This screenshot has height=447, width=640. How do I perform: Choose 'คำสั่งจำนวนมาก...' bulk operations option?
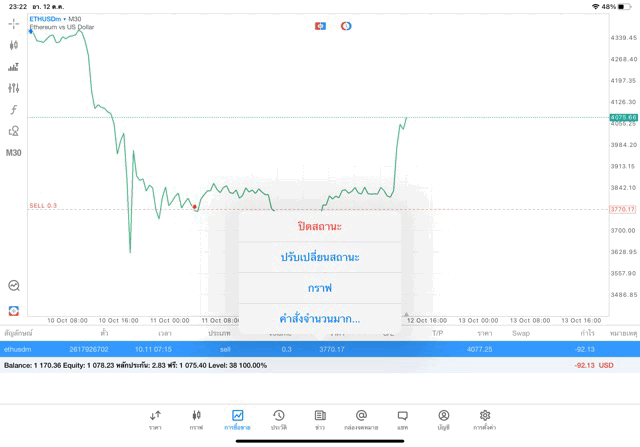(x=320, y=319)
